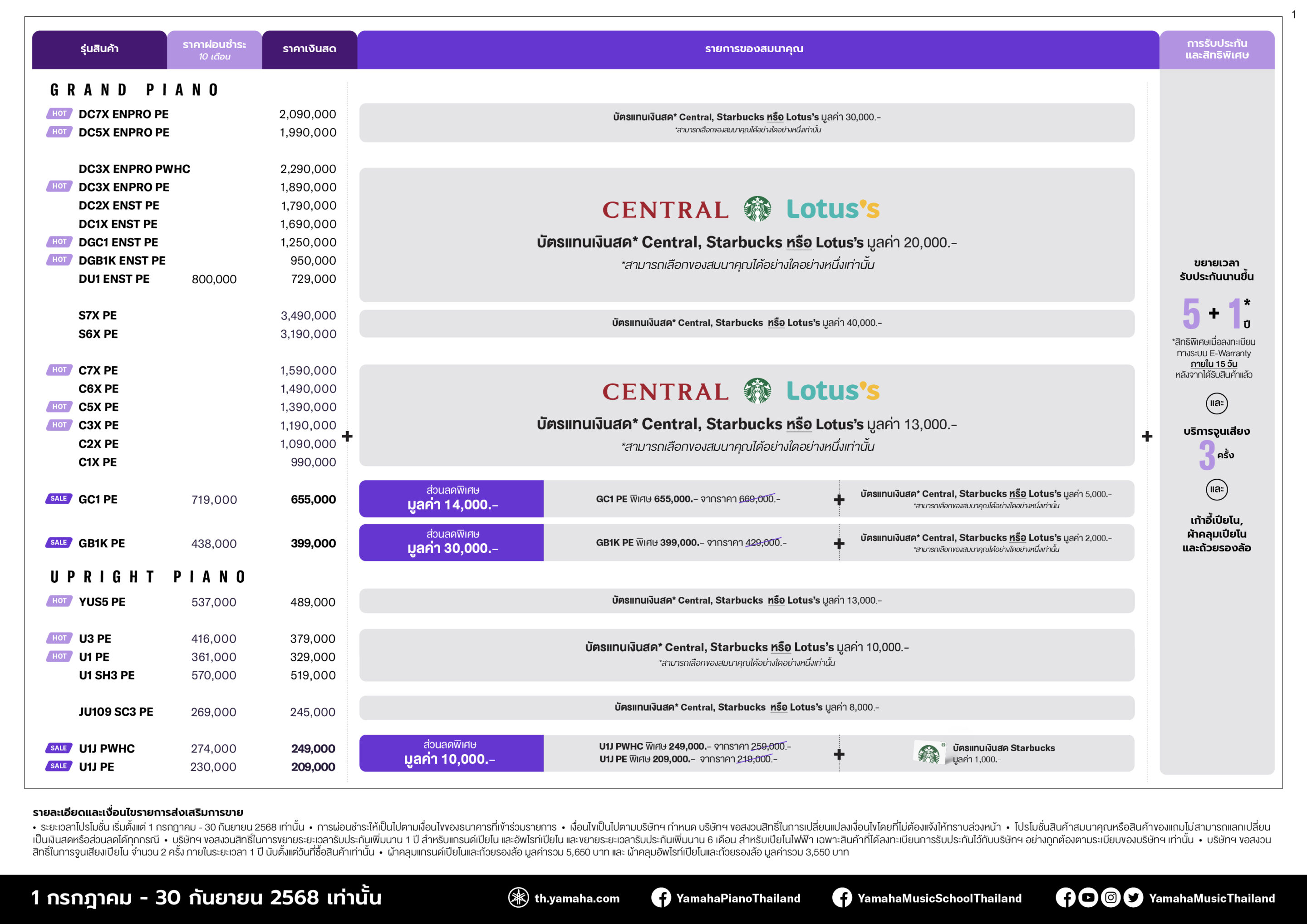This screenshot has height=924, width=1307.
Task: Click the S7X PE cash price 3,490,000
Action: [308, 315]
